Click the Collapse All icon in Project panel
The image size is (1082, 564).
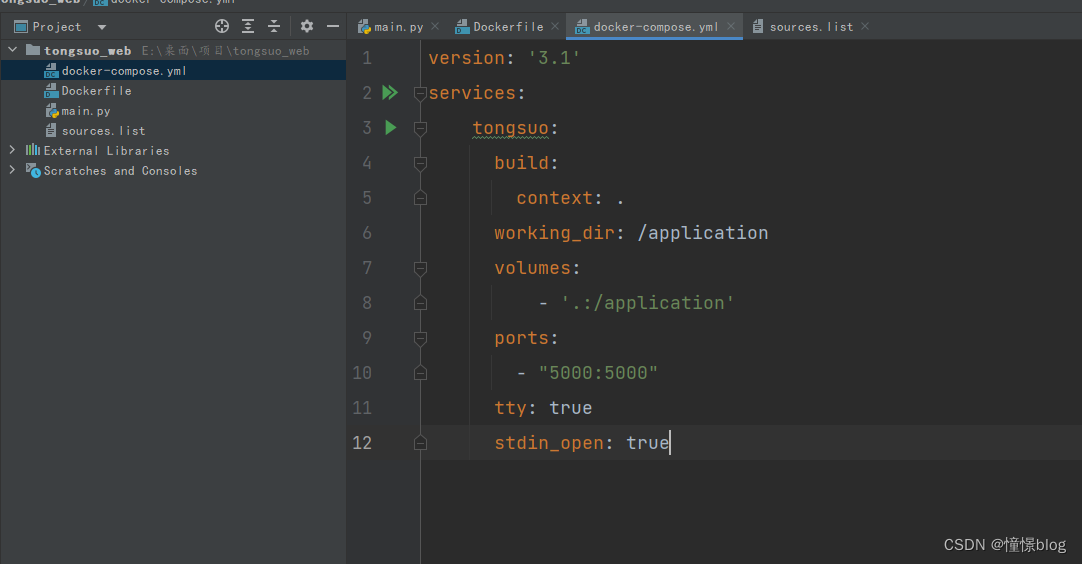(x=274, y=26)
